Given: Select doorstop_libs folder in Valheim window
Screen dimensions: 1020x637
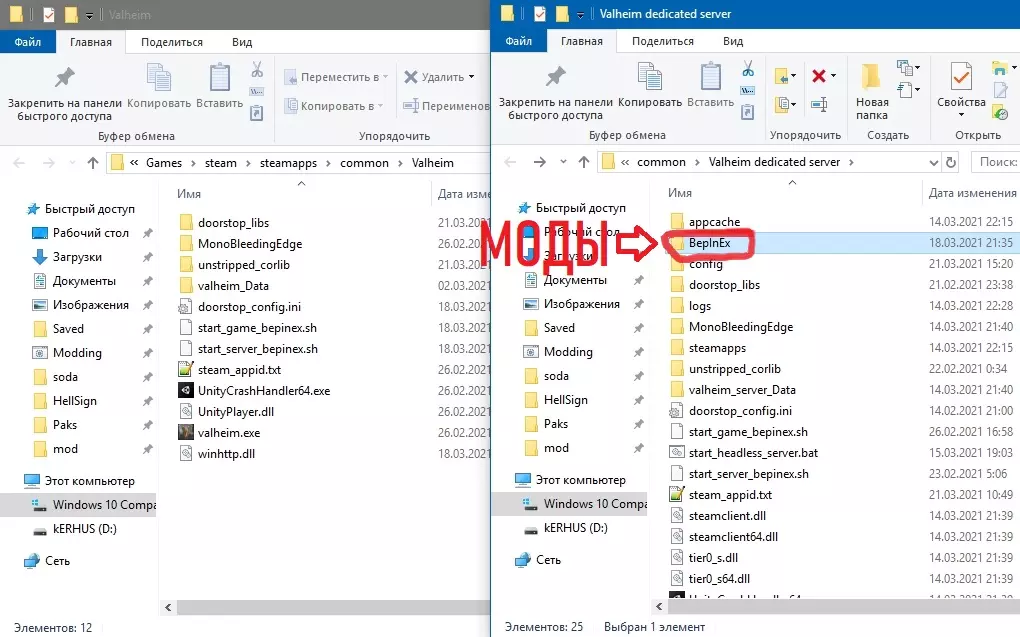Looking at the screenshot, I should point(233,223).
